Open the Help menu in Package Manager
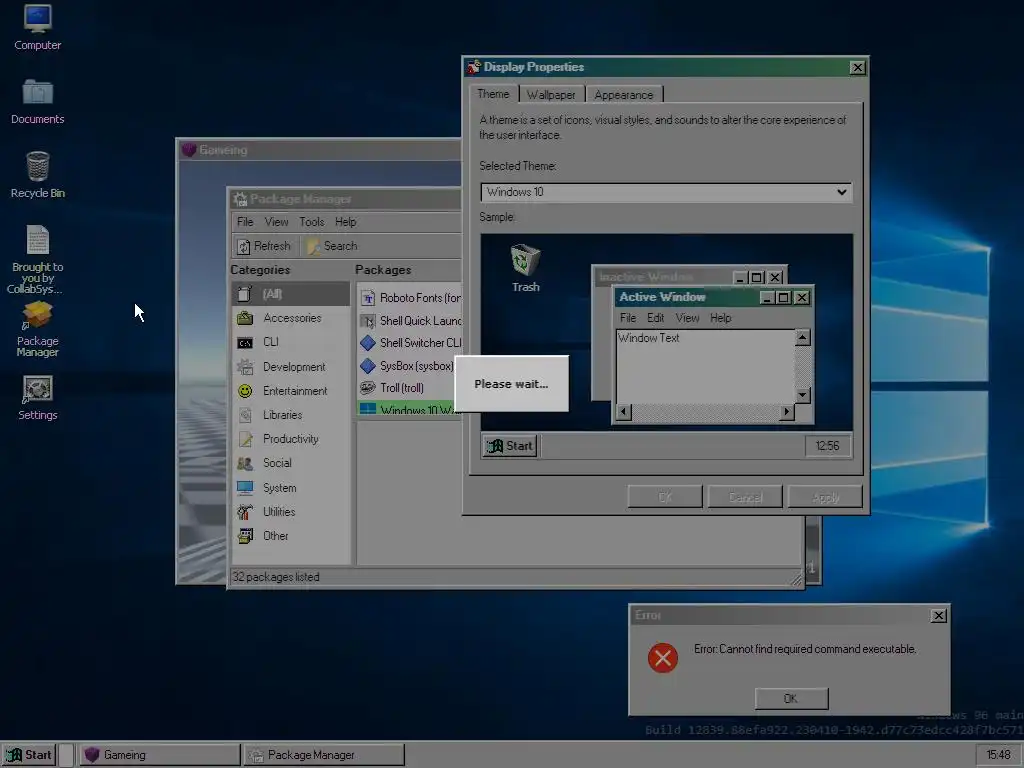 click(345, 222)
